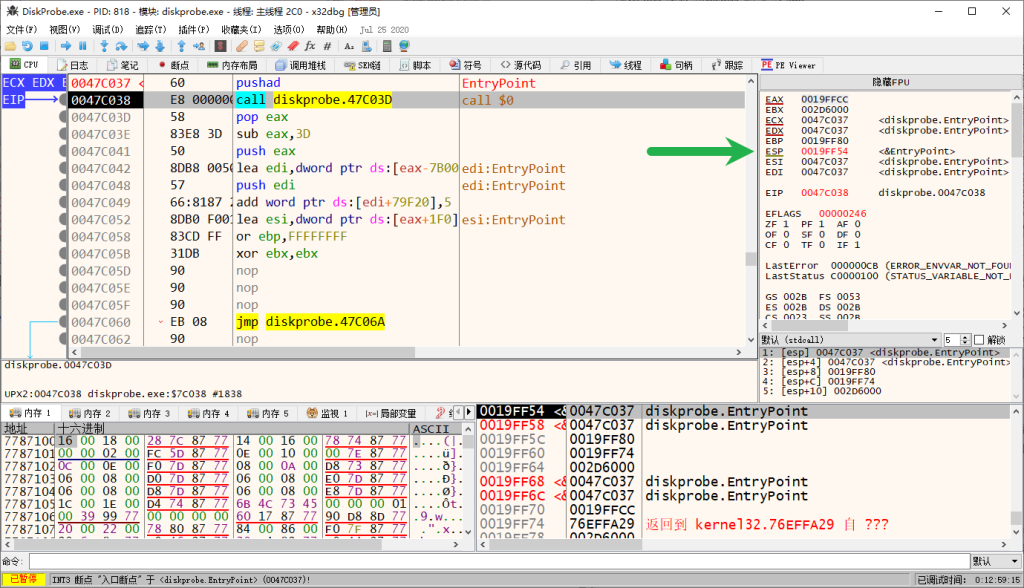Click the argument count spinner arrows

[x=965, y=340]
